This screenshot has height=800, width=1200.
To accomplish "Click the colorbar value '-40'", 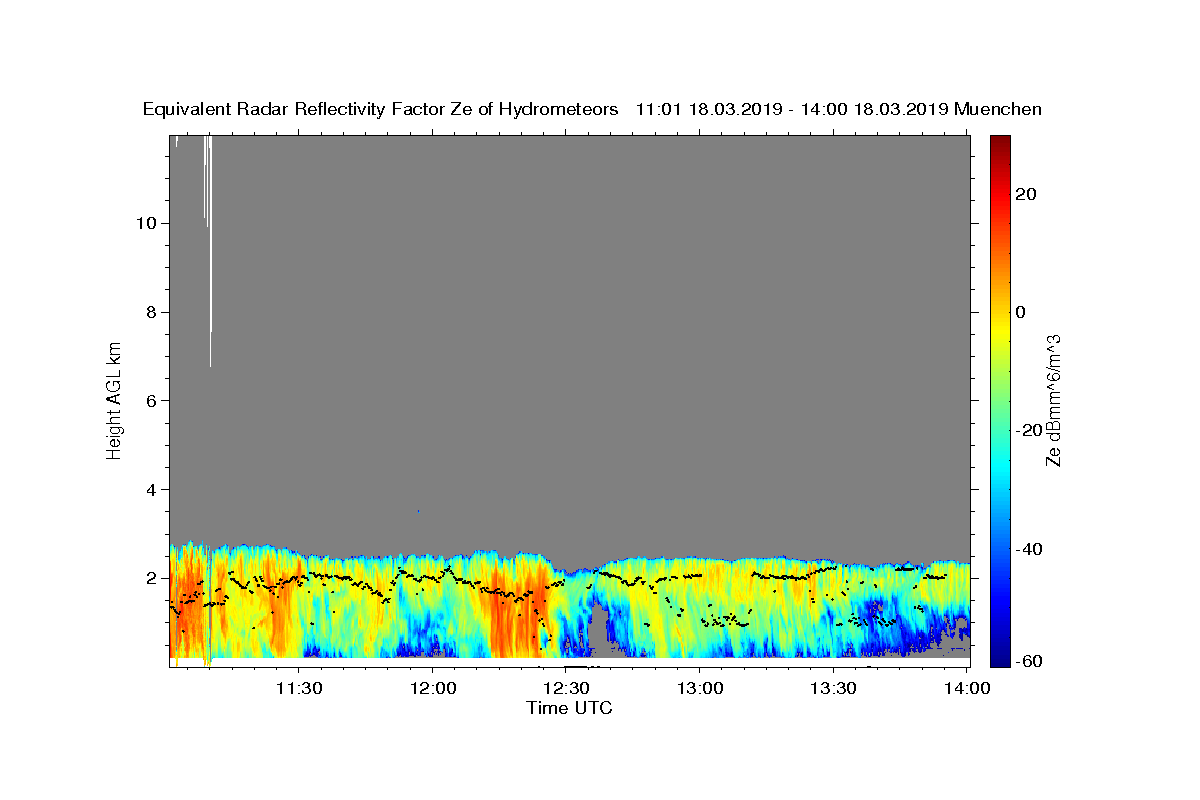I will click(1028, 549).
